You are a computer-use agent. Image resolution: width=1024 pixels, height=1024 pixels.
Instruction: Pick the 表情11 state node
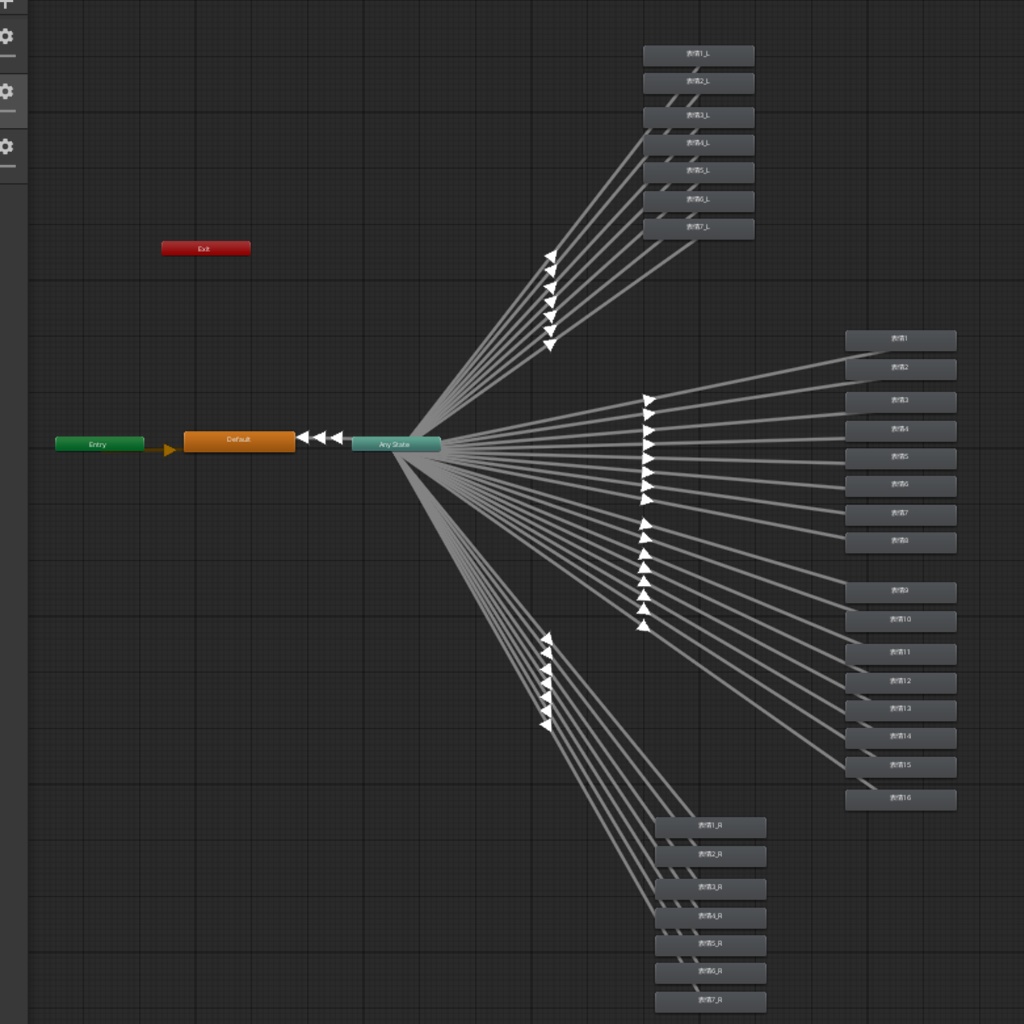coord(901,654)
